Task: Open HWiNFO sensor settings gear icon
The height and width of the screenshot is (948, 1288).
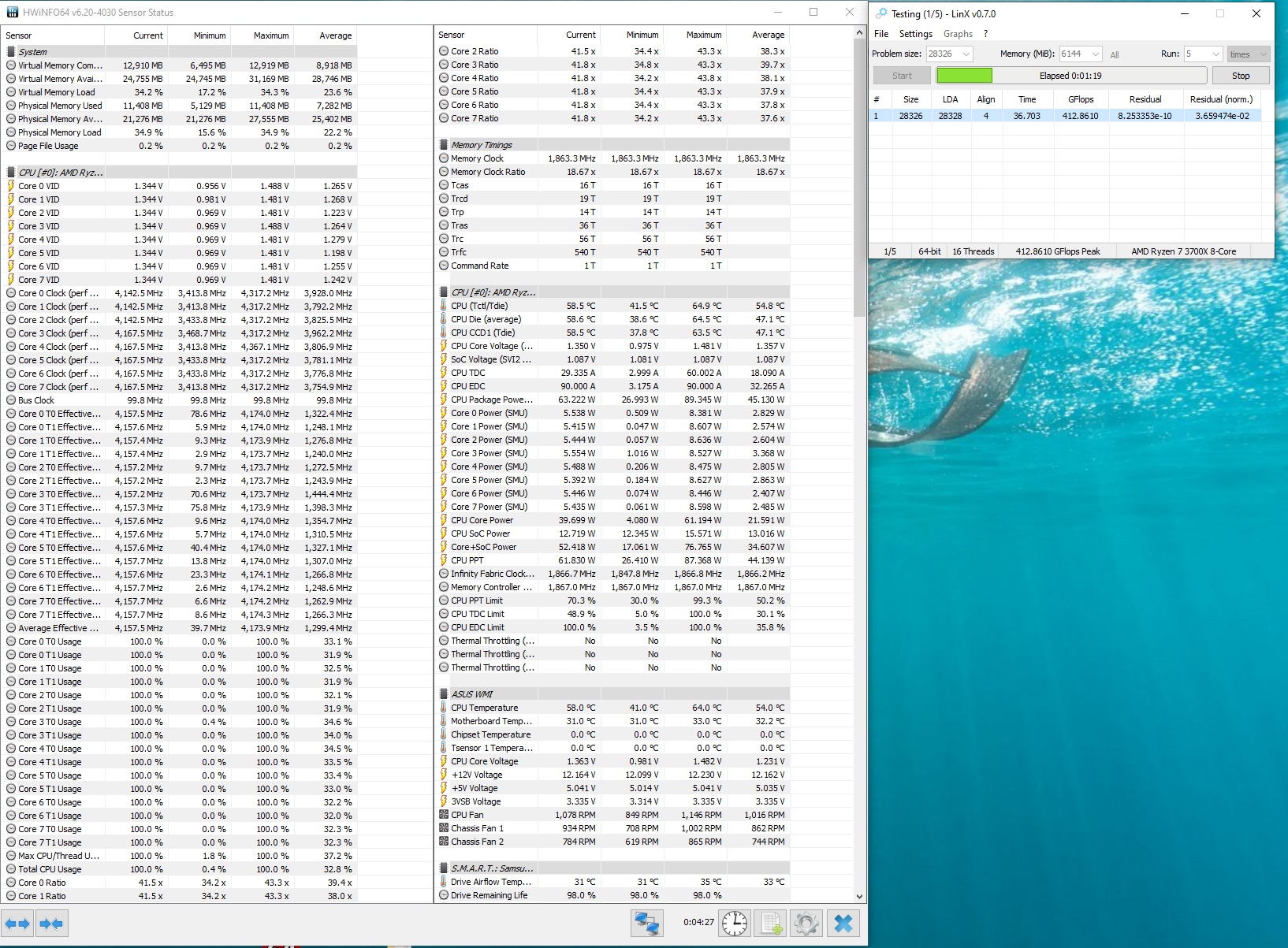Action: (806, 923)
